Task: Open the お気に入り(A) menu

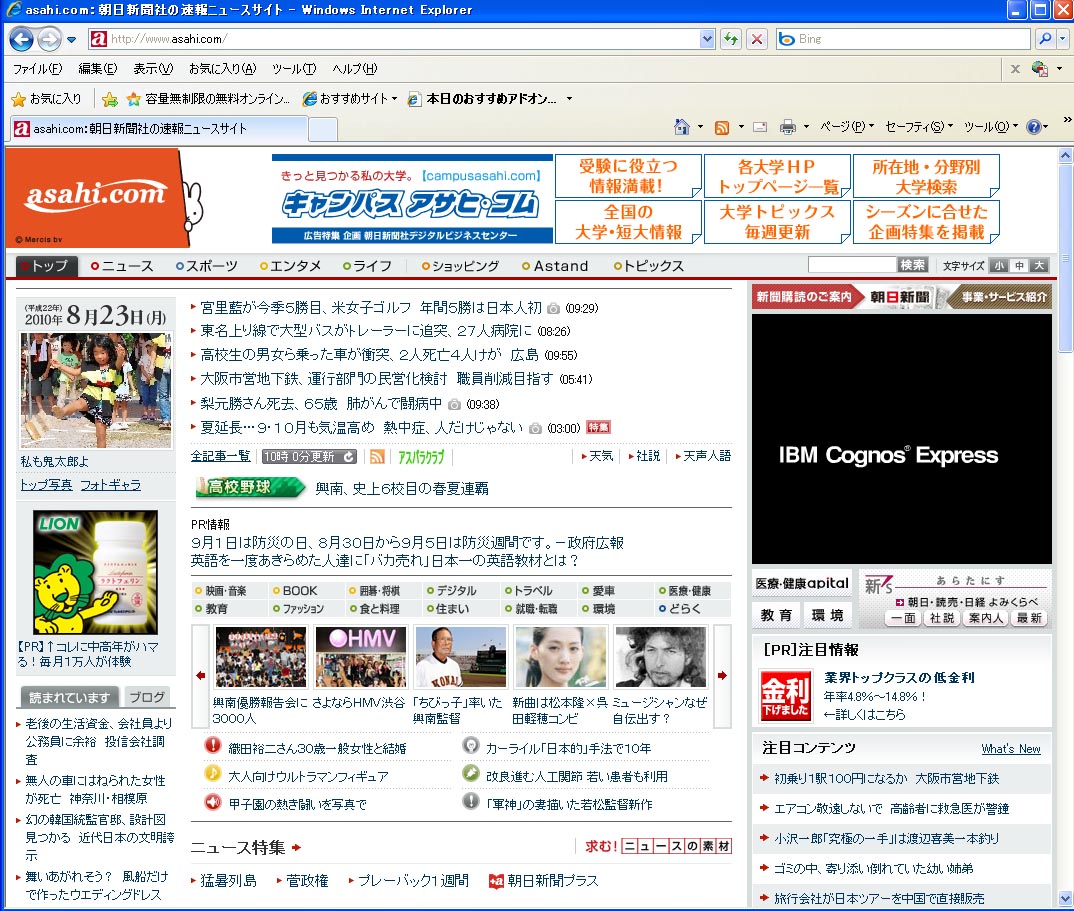Action: point(223,68)
